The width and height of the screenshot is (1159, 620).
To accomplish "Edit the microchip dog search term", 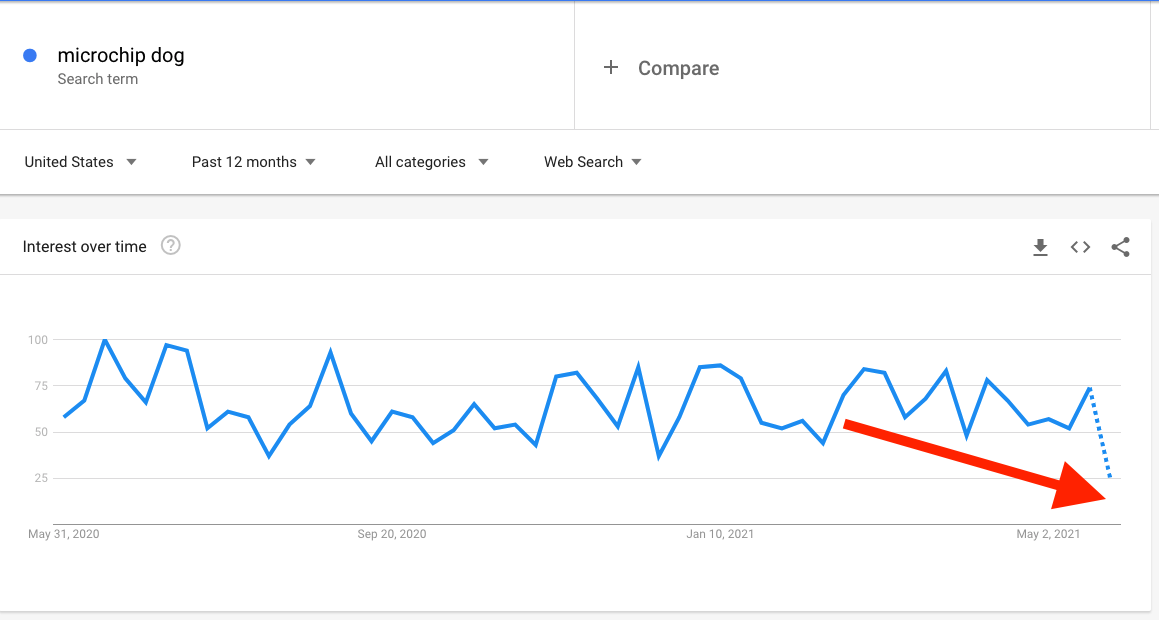I will [121, 55].
